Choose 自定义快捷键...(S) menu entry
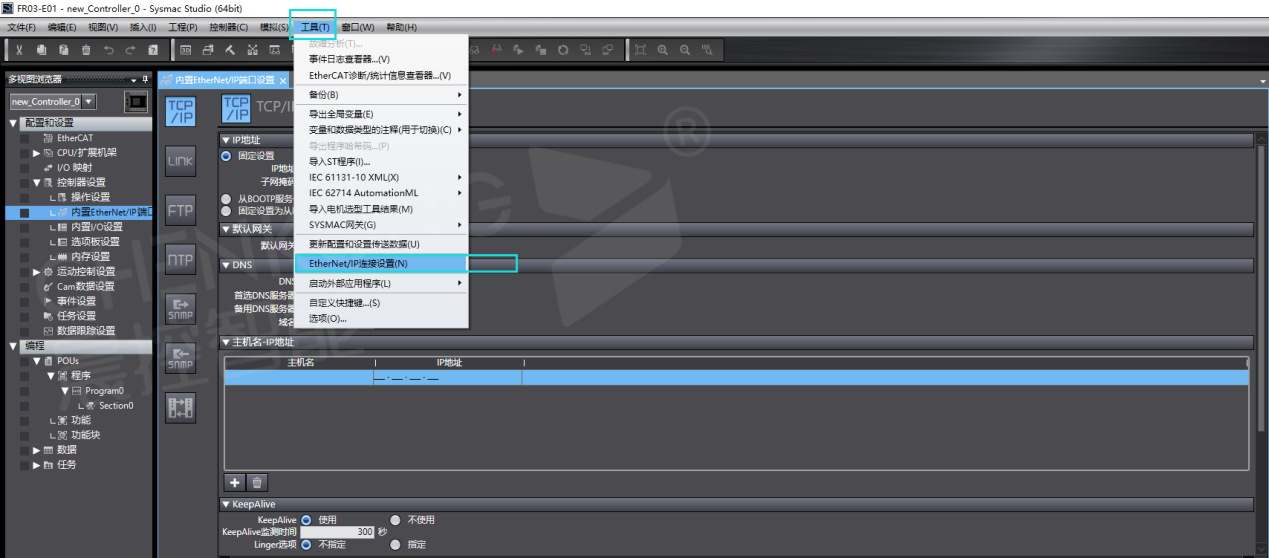Screen dimensions: 1269x558 [381, 302]
